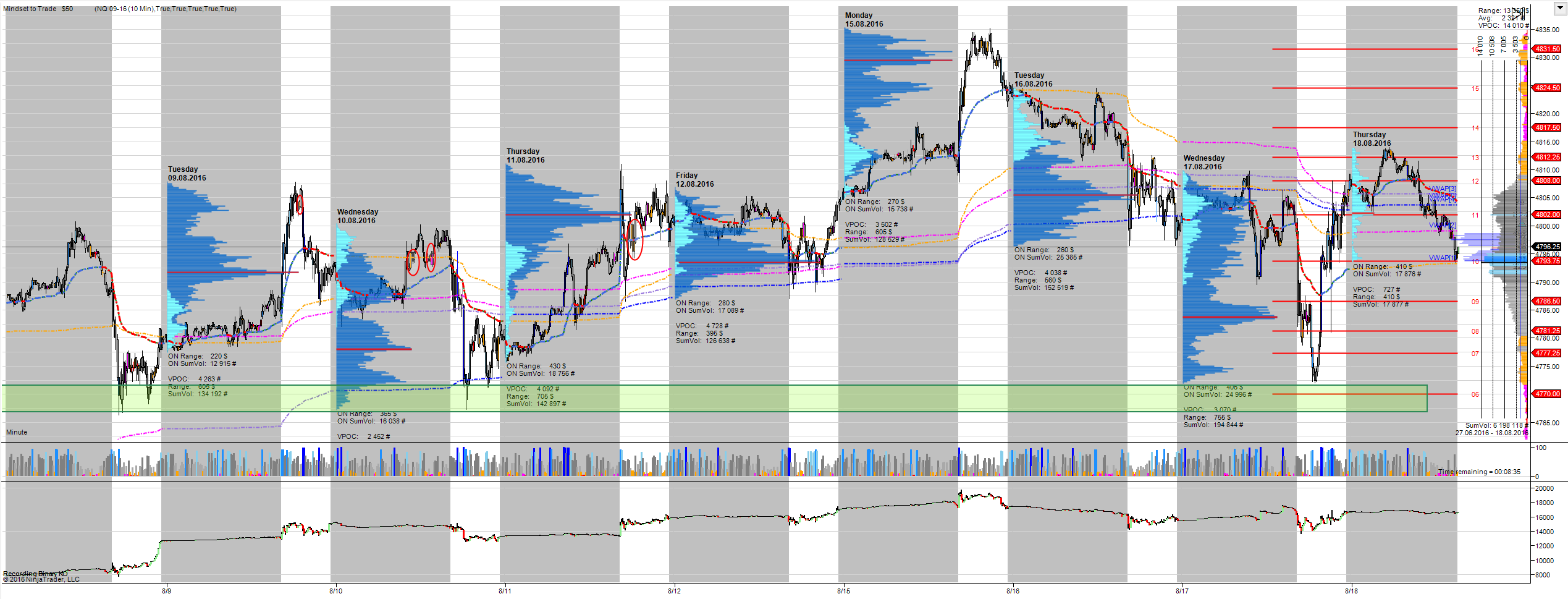Screen dimensions: 1568x599
Task: Click the 8/12 date label on time axis
Action: point(675,591)
